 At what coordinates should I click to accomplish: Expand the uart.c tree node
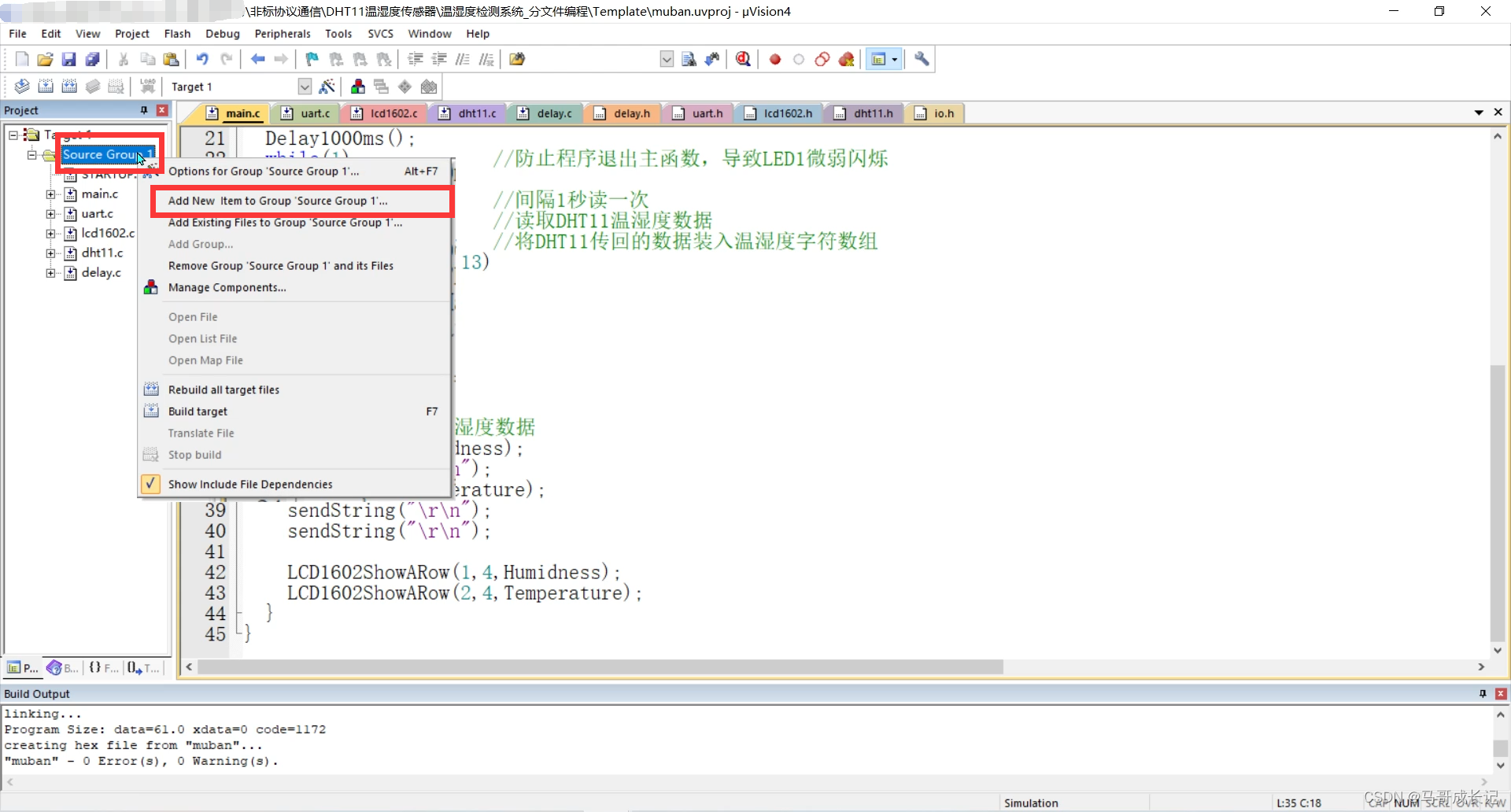click(x=50, y=214)
